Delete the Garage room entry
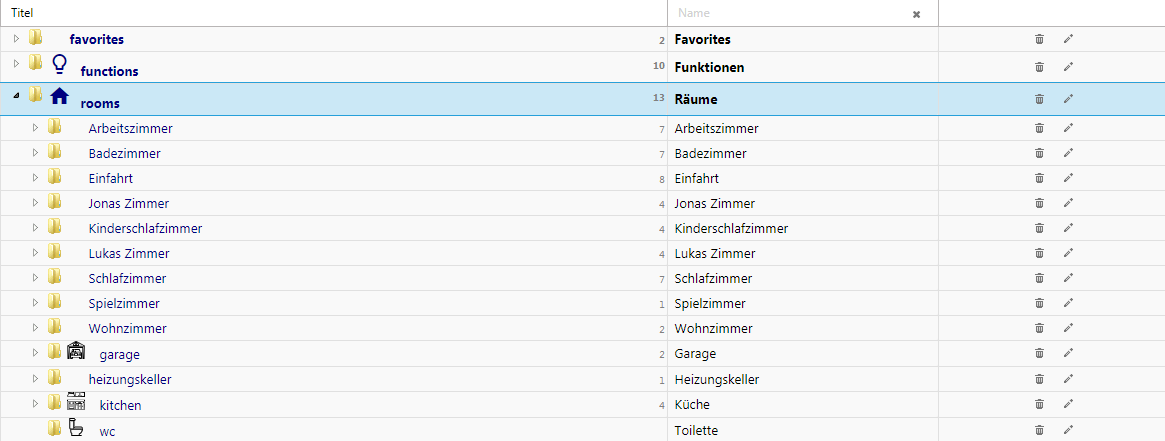Image resolution: width=1165 pixels, height=441 pixels. tap(1039, 353)
